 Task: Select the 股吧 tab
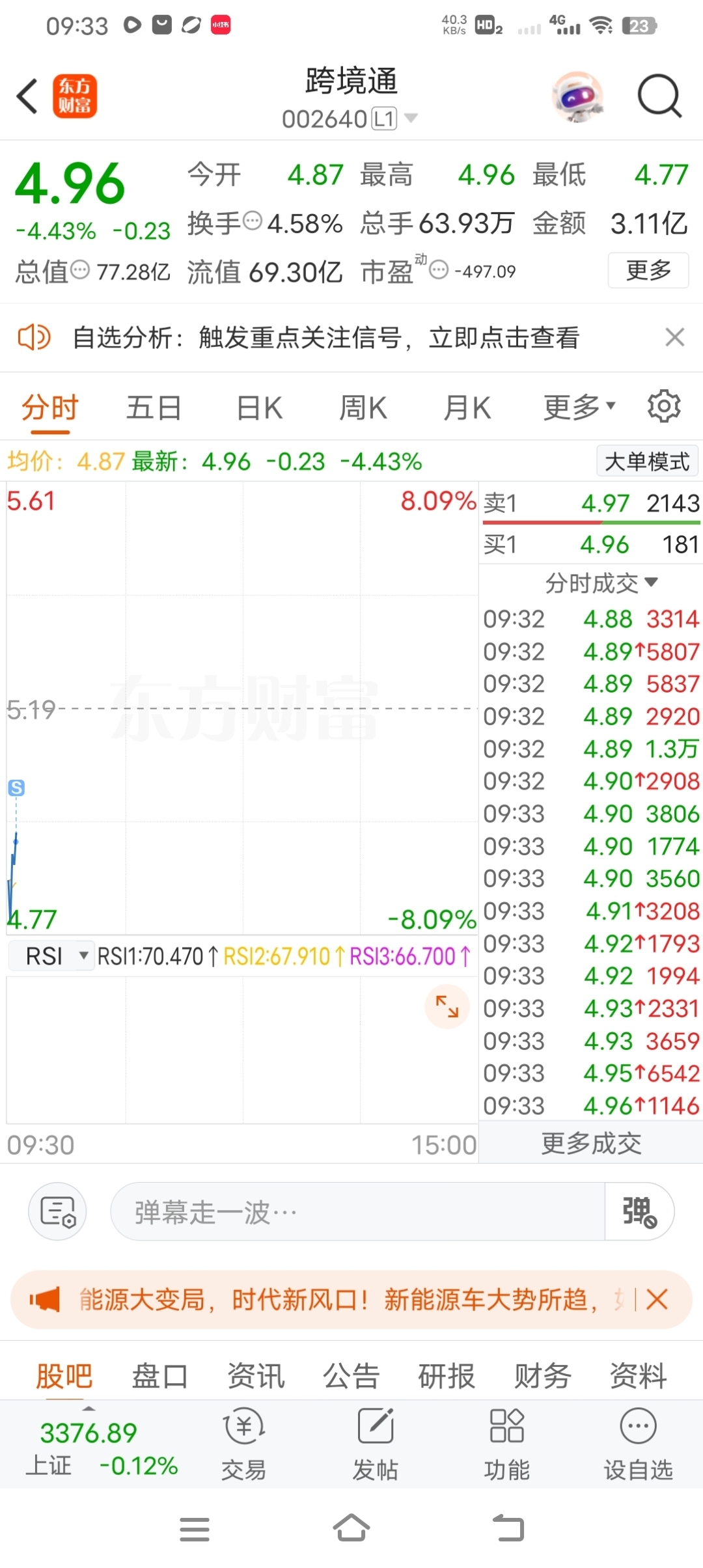64,1376
